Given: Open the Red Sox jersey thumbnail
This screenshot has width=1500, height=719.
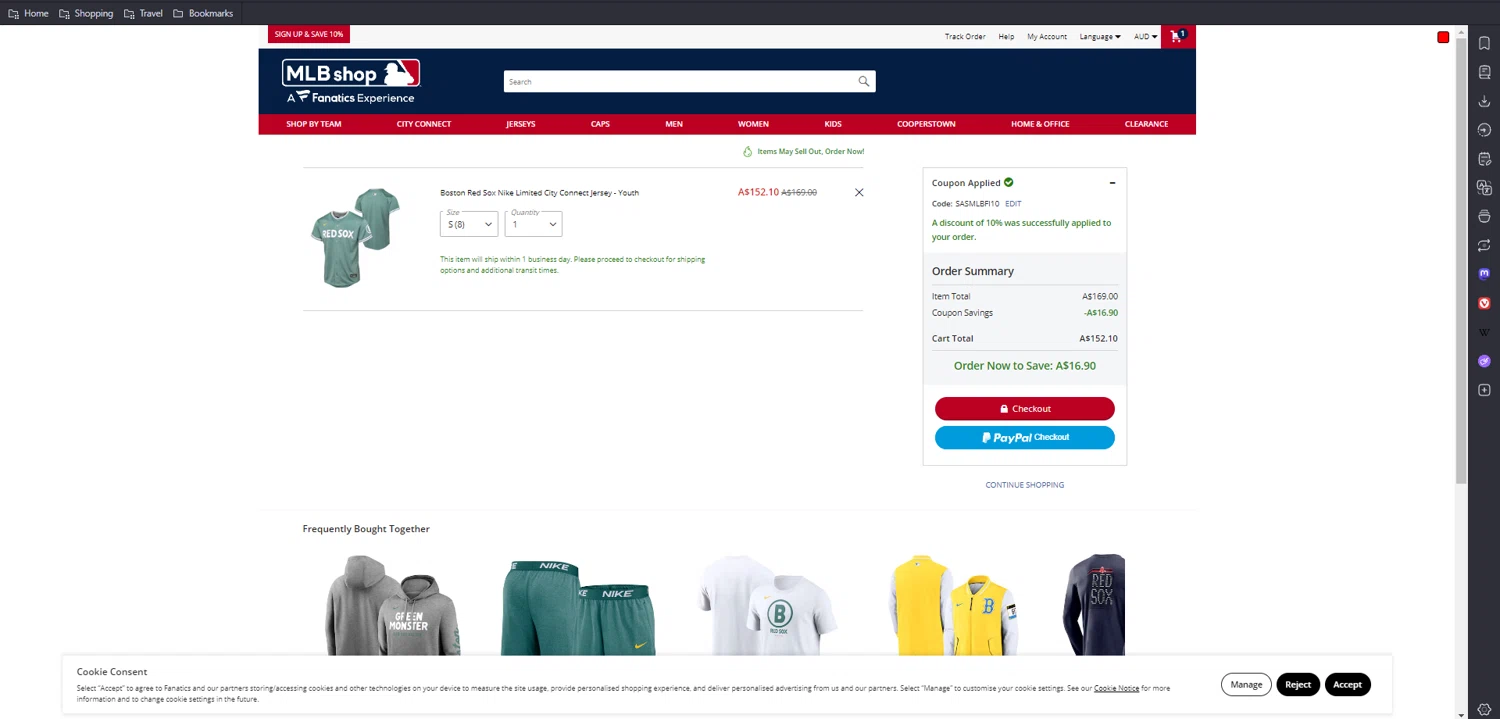Looking at the screenshot, I should (355, 237).
